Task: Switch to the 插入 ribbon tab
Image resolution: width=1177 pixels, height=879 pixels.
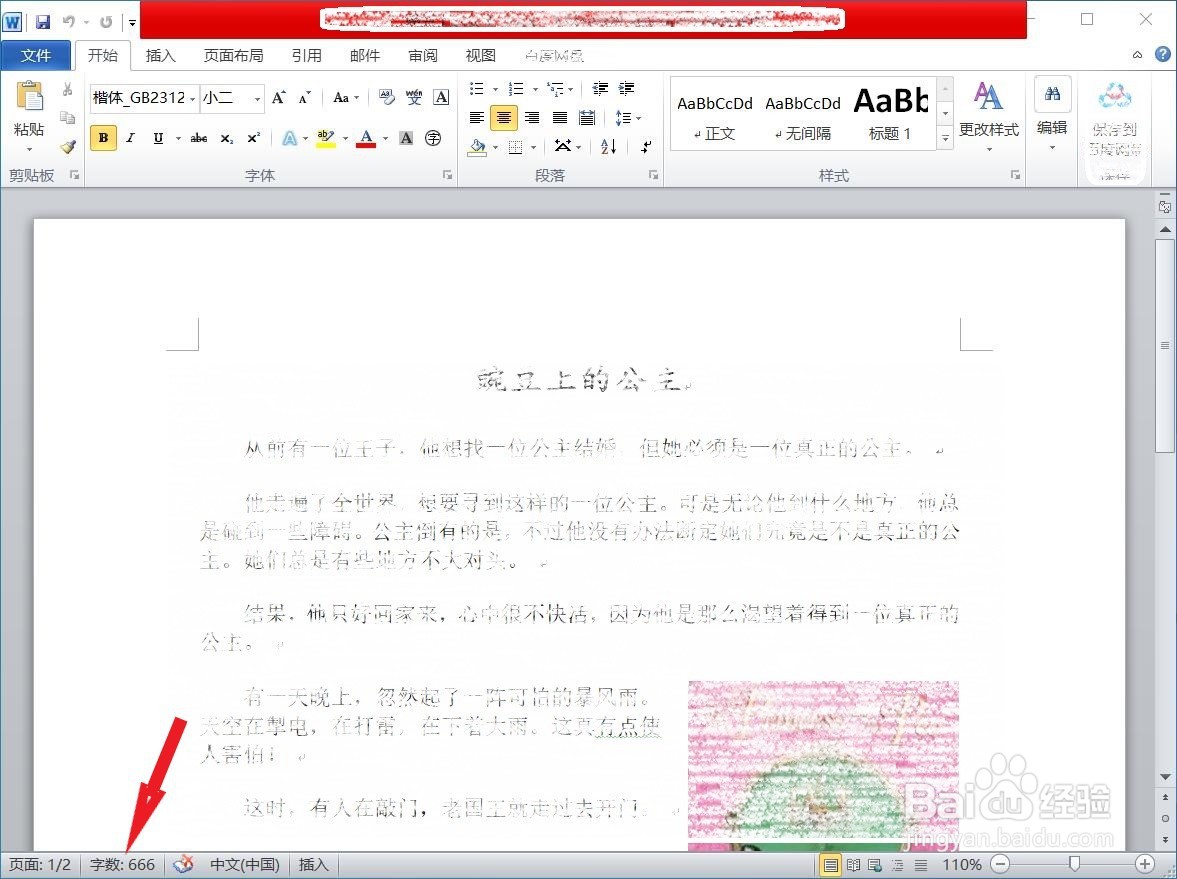Action: 160,56
